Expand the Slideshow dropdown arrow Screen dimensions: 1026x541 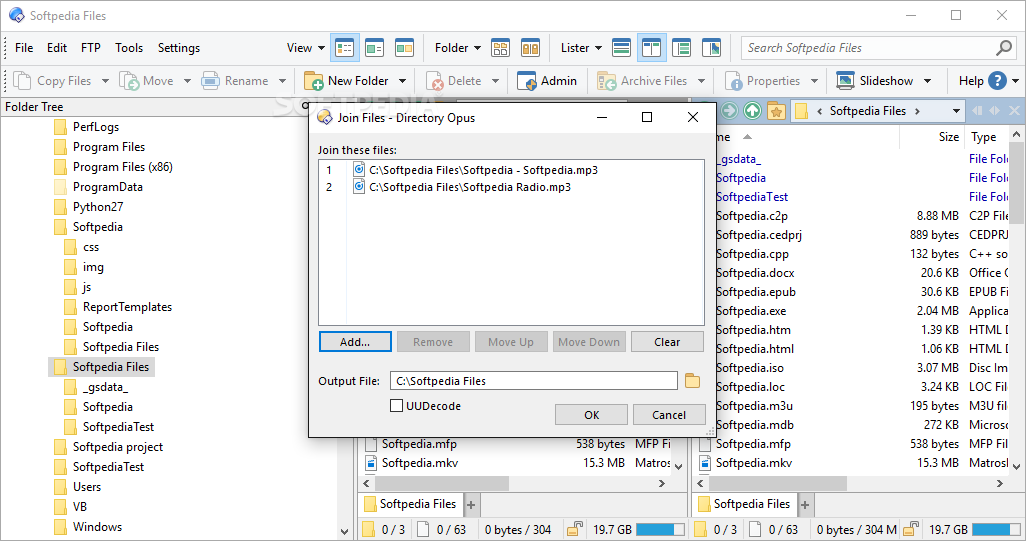(927, 81)
